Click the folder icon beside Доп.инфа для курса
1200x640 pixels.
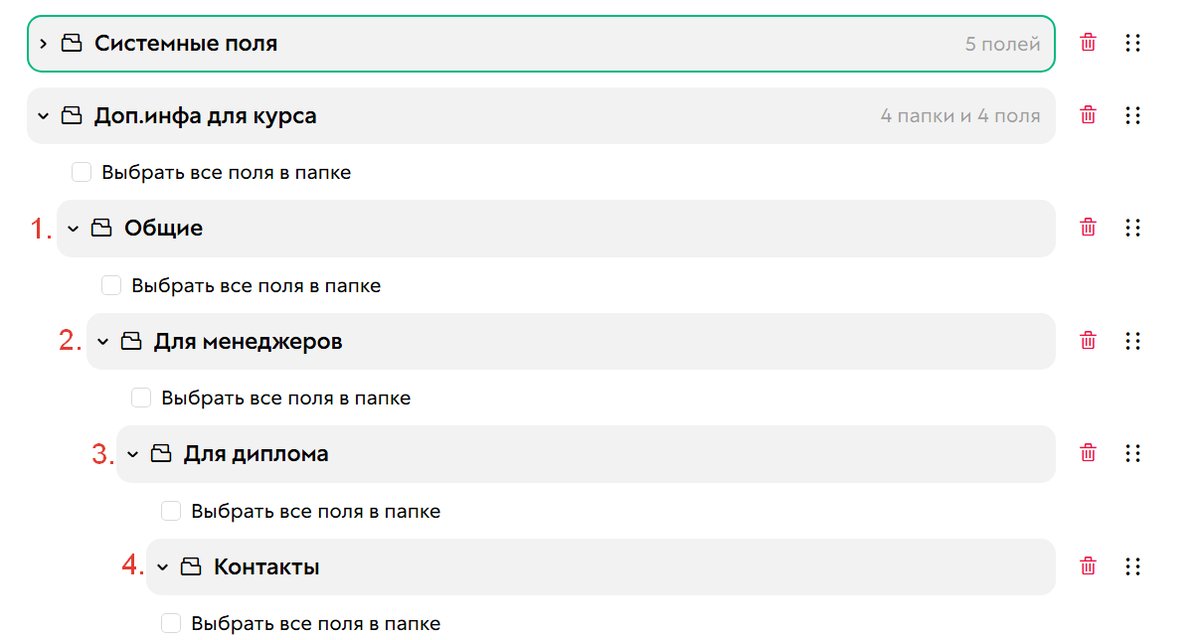pos(71,115)
